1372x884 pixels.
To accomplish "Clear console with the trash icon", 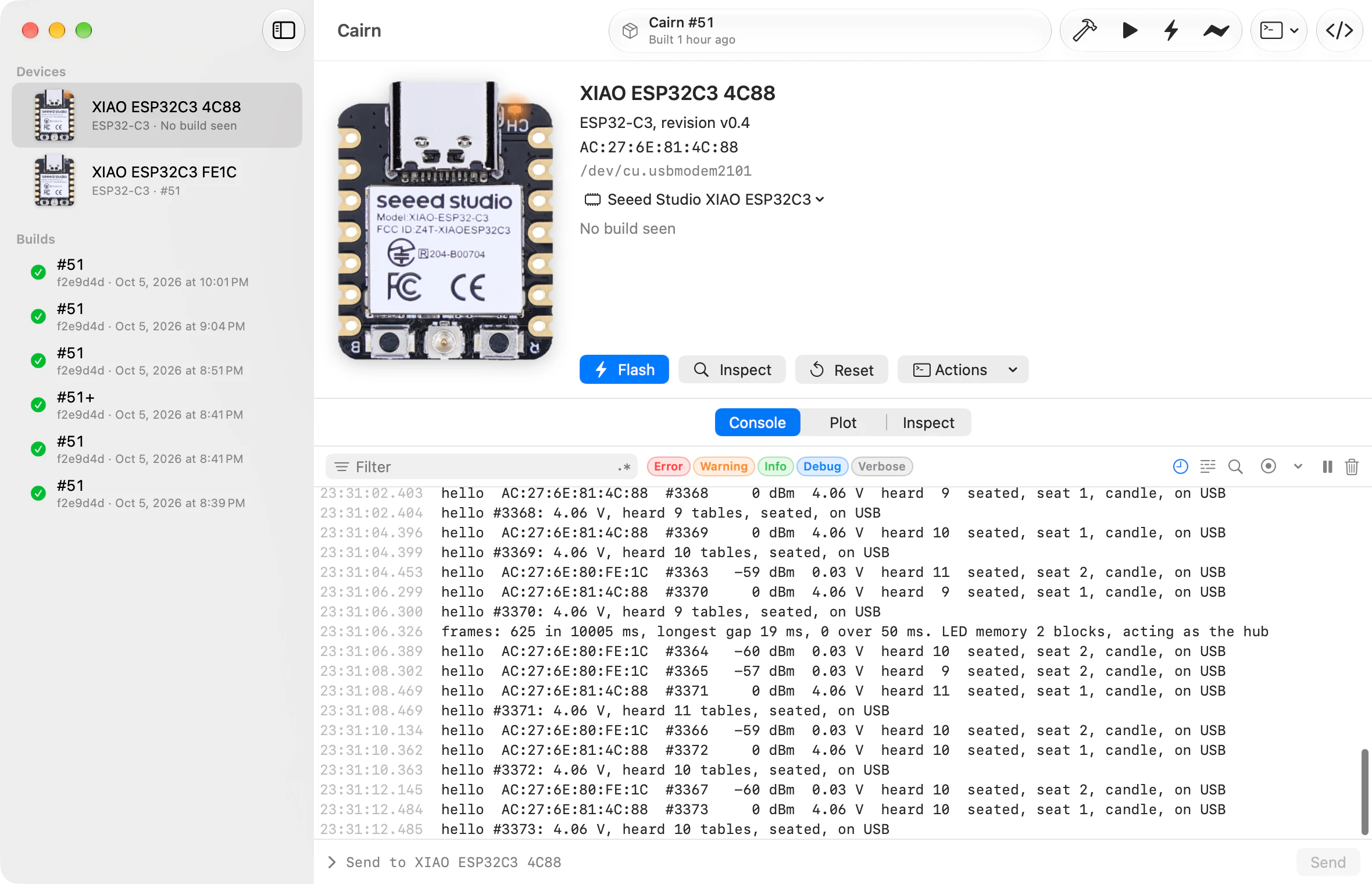I will (1352, 466).
